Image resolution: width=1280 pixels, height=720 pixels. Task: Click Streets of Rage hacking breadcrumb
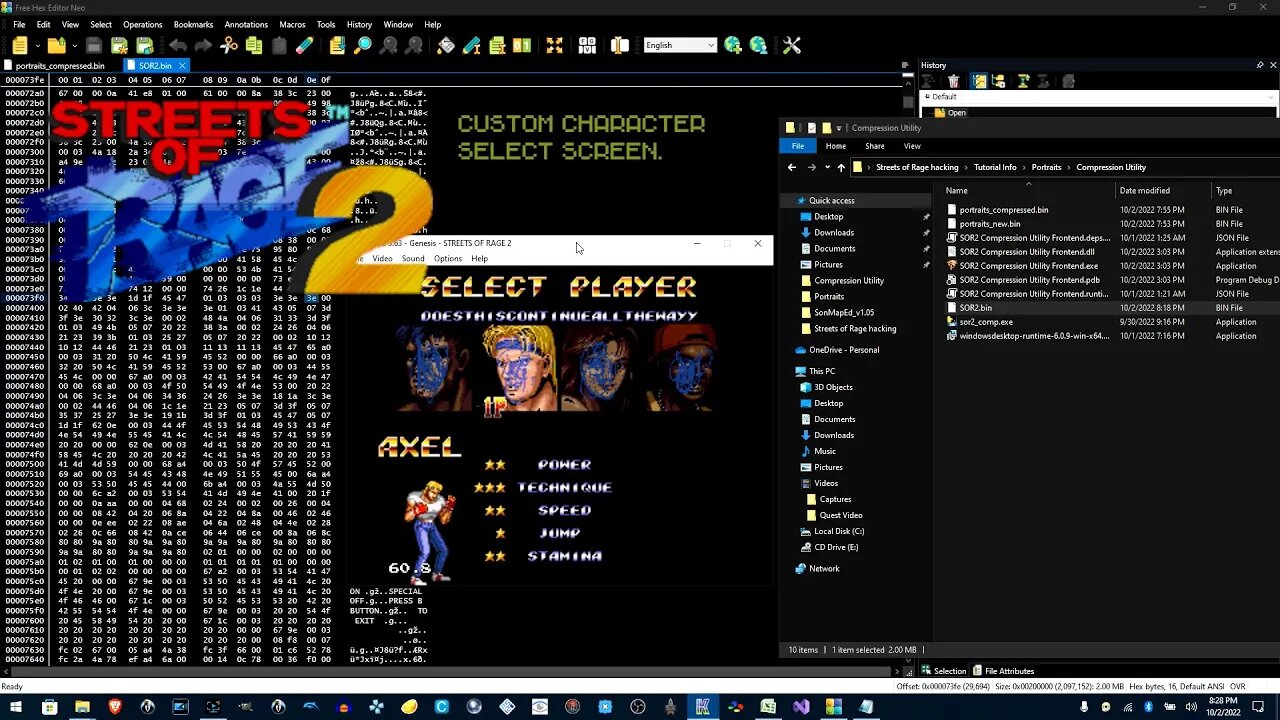917,167
